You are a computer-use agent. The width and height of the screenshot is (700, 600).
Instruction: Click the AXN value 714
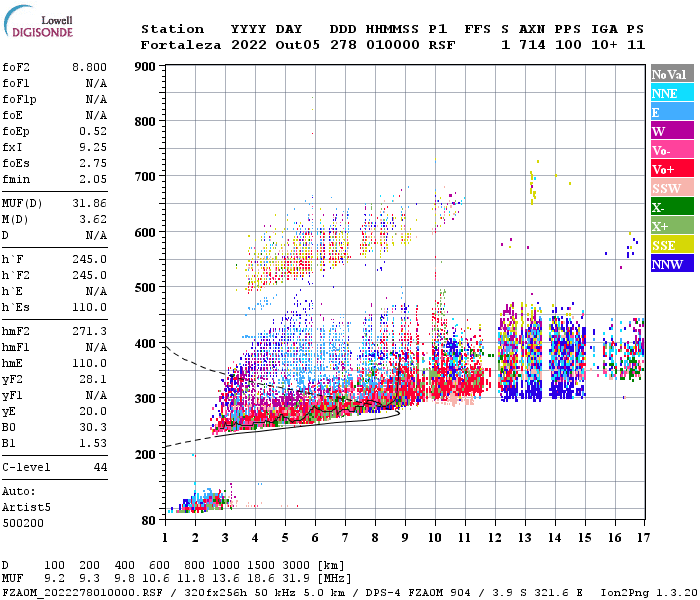532,45
